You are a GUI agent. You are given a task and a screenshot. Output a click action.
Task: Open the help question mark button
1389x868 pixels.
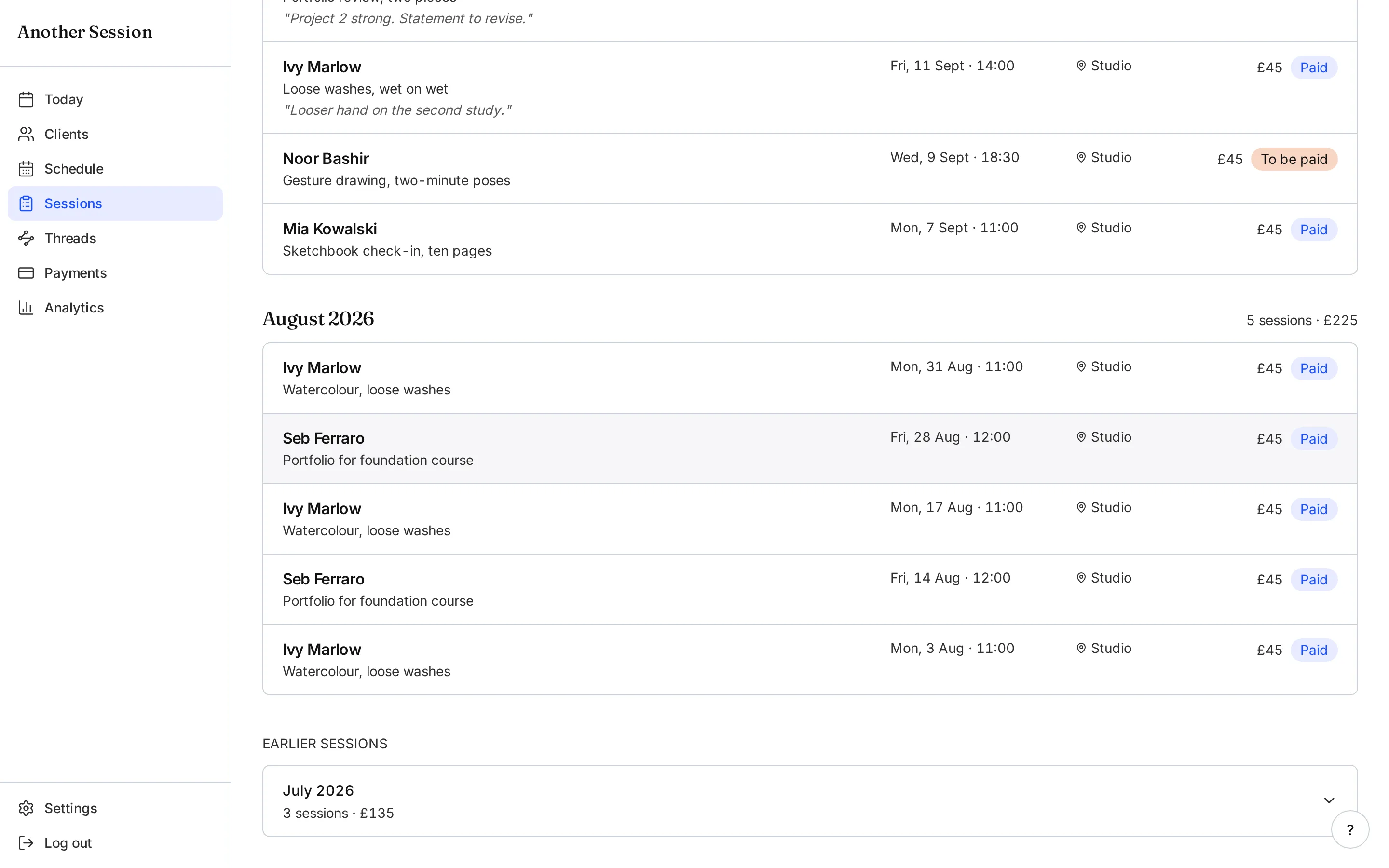click(1350, 829)
